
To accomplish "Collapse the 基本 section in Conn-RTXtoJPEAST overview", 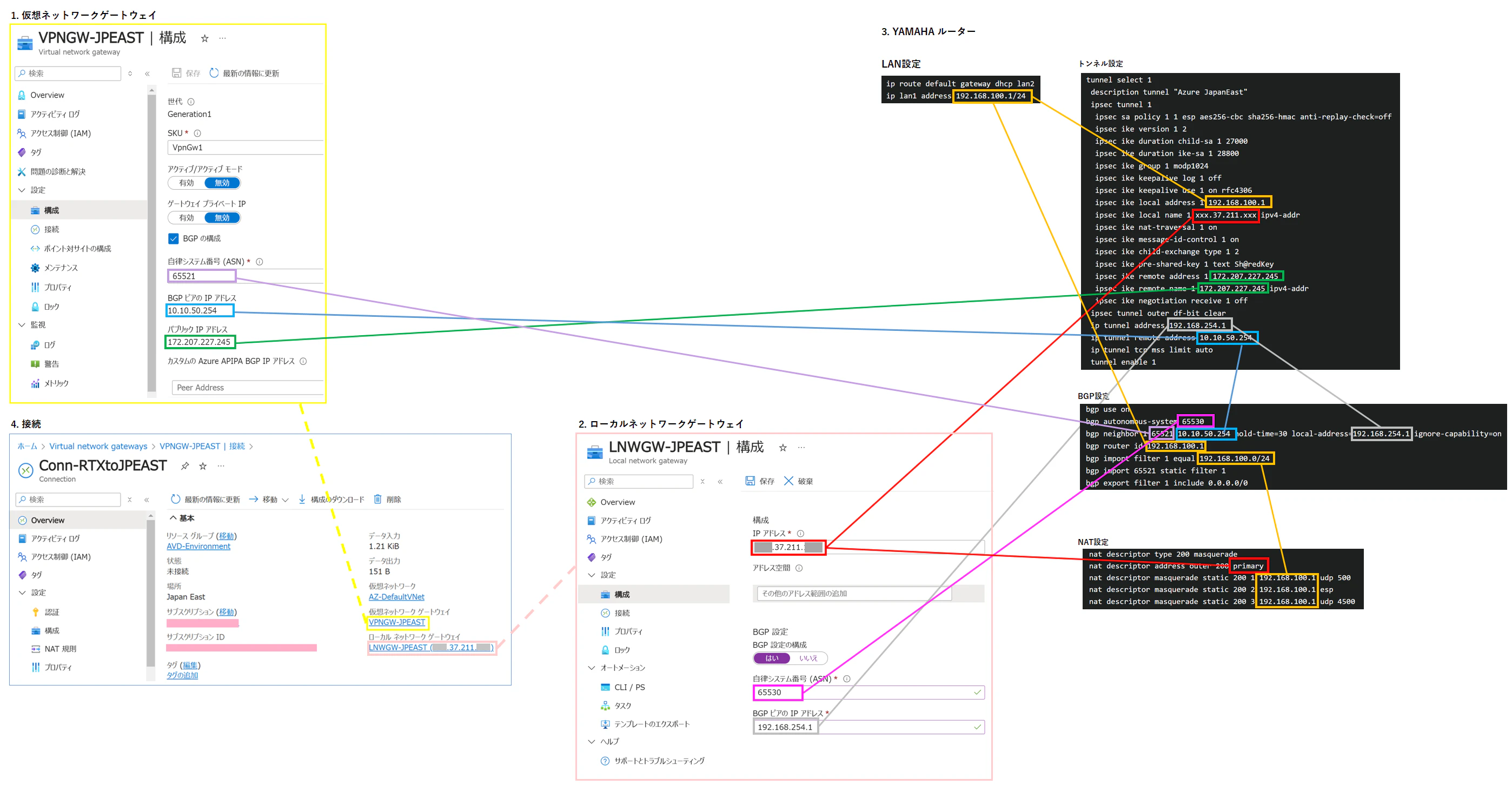I will tap(173, 517).
